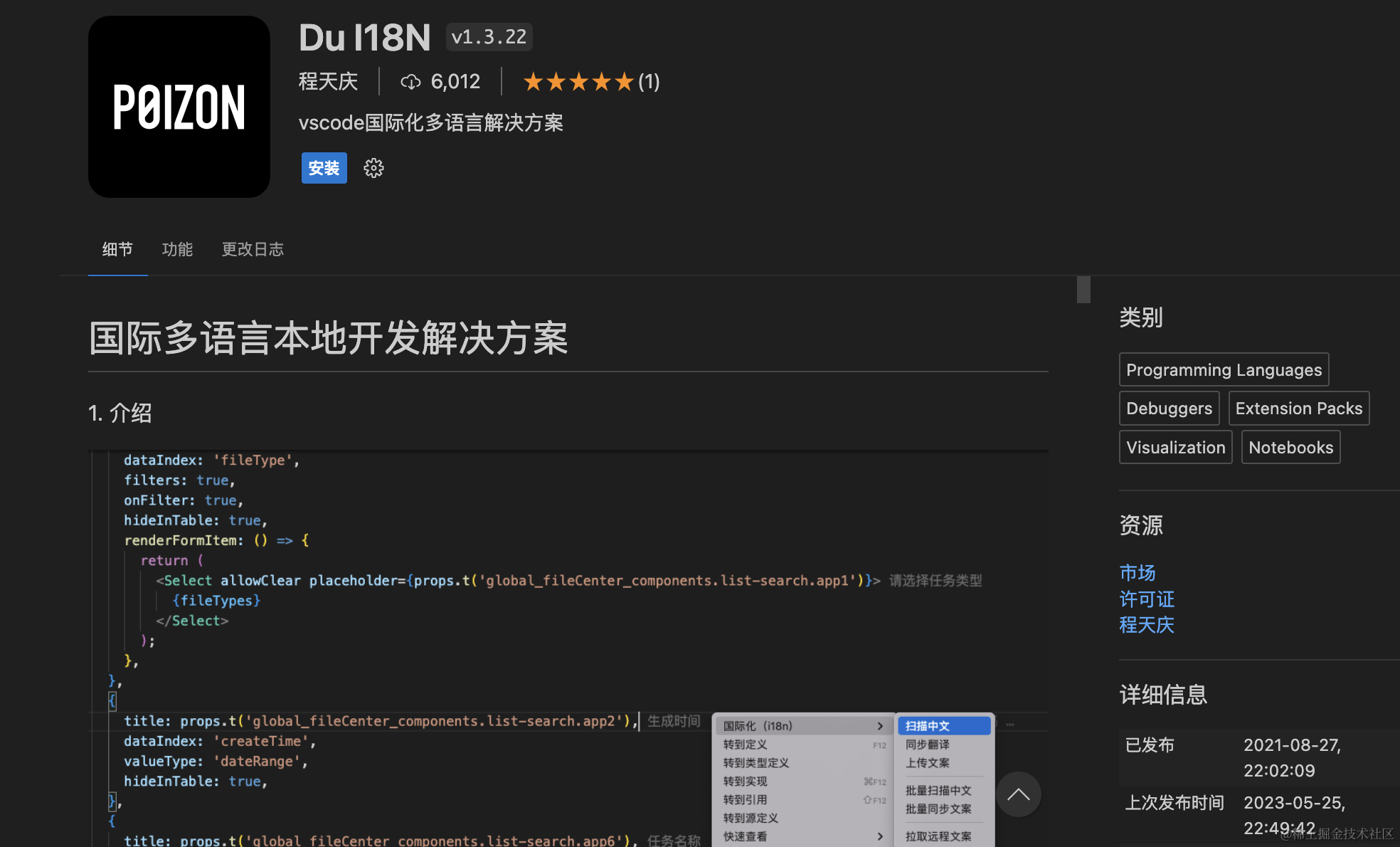This screenshot has width=1400, height=847.
Task: Select 转到定义 context menu entry
Action: 746,745
